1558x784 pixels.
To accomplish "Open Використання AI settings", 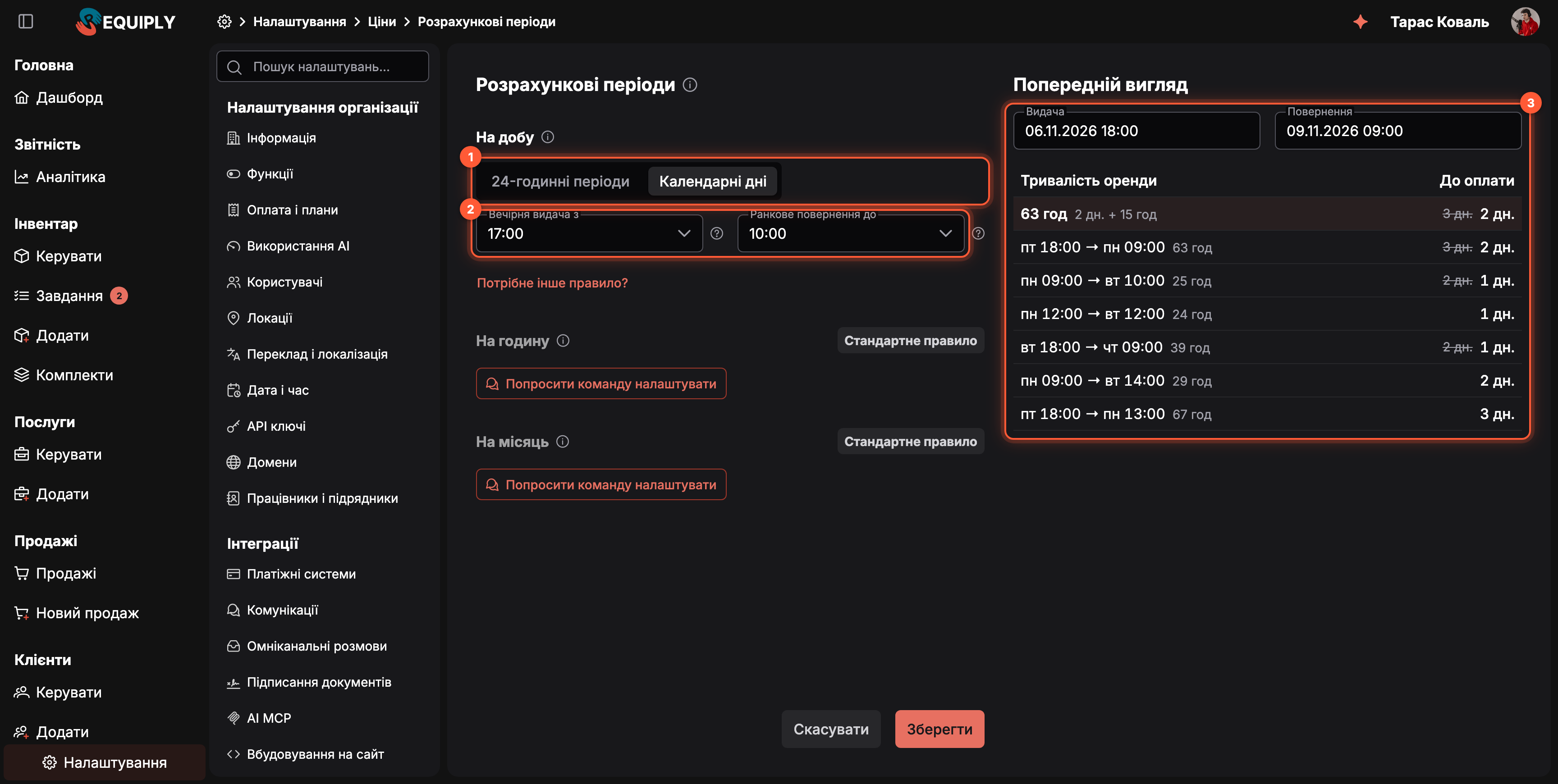I will 289,246.
